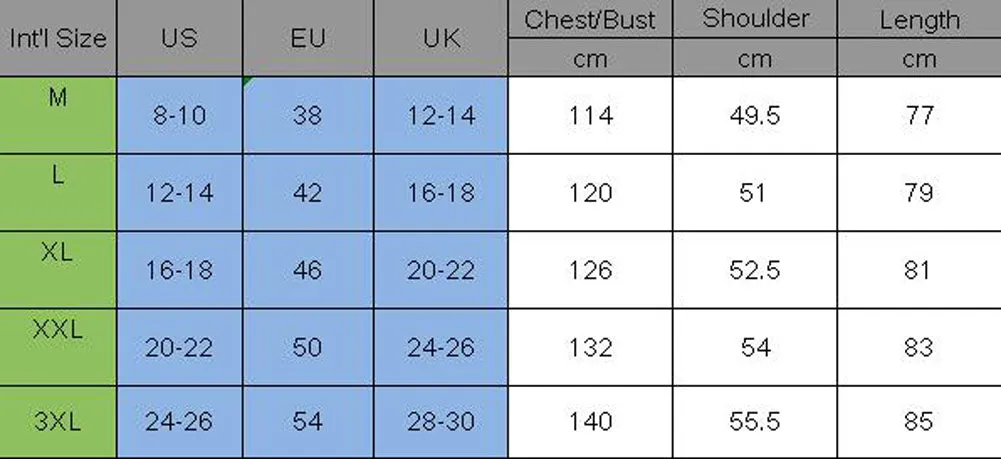This screenshot has width=1001, height=459.
Task: Select the Int'l Size header cell
Action: tap(58, 38)
